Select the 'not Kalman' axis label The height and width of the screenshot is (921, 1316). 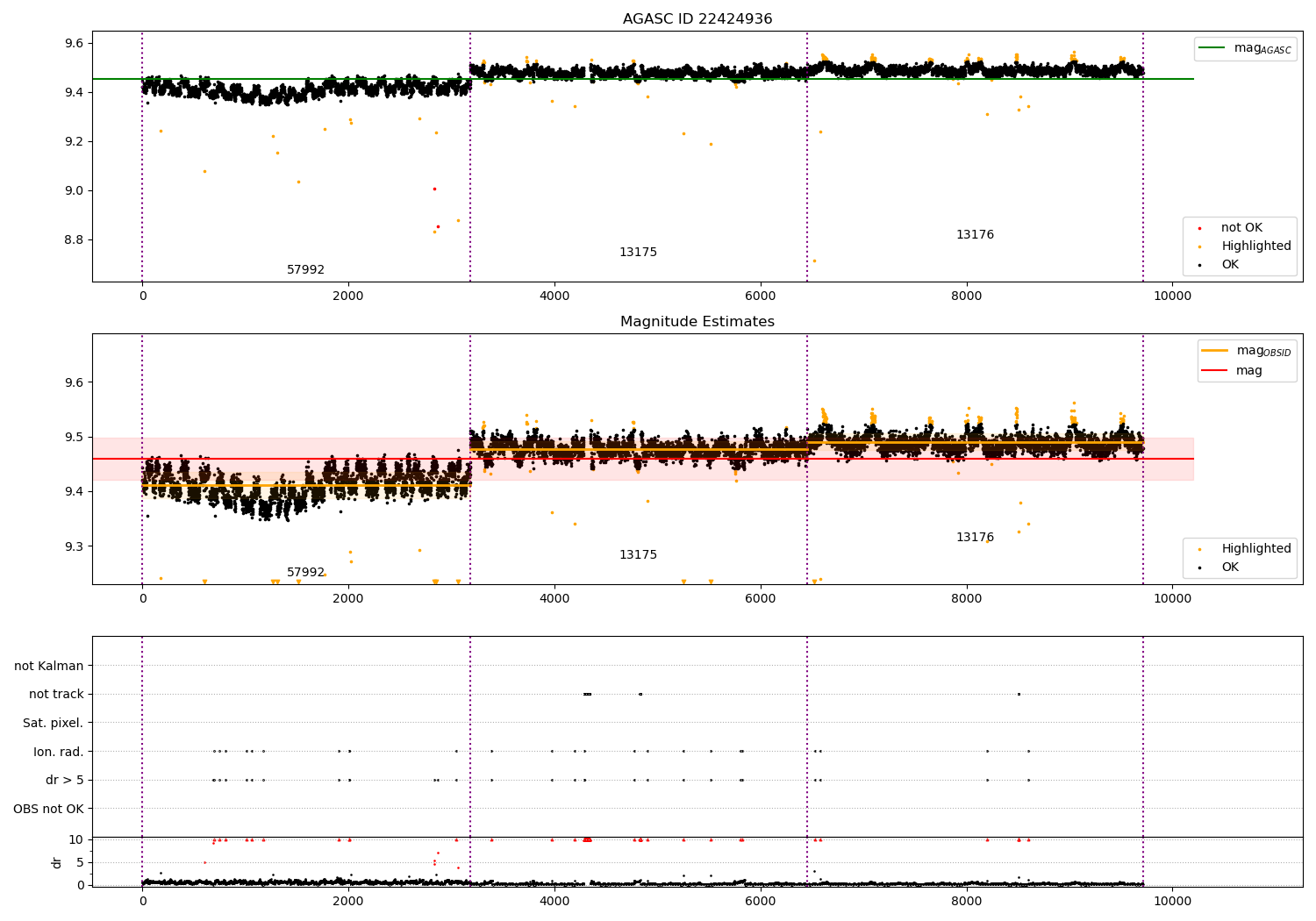(x=49, y=667)
